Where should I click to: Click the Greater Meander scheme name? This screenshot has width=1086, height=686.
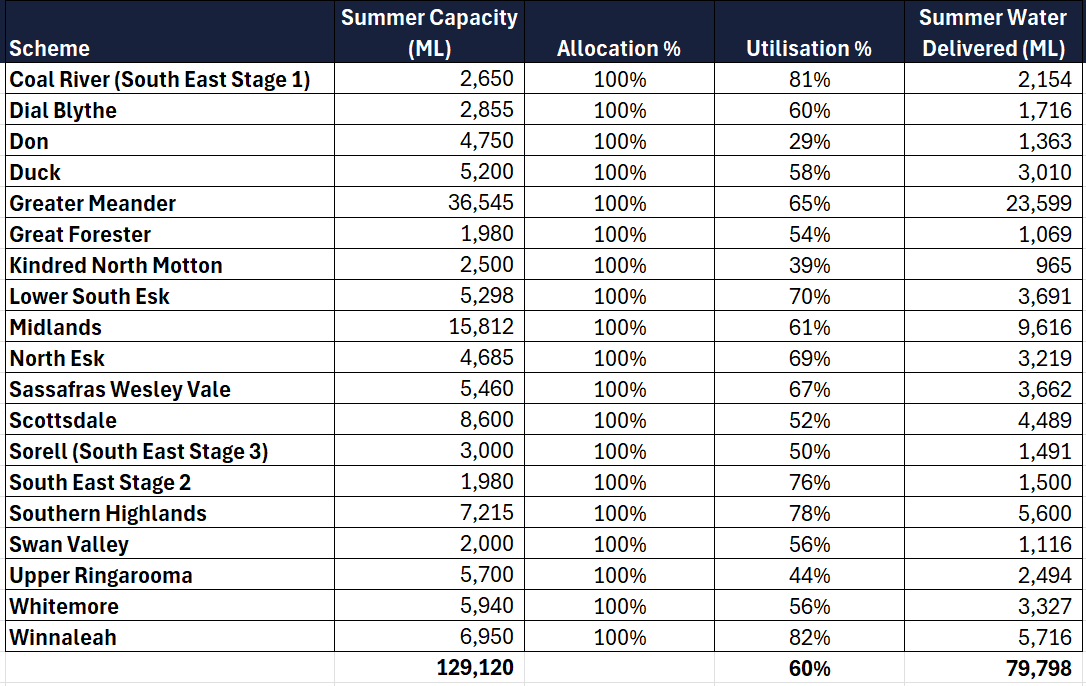(x=93, y=204)
